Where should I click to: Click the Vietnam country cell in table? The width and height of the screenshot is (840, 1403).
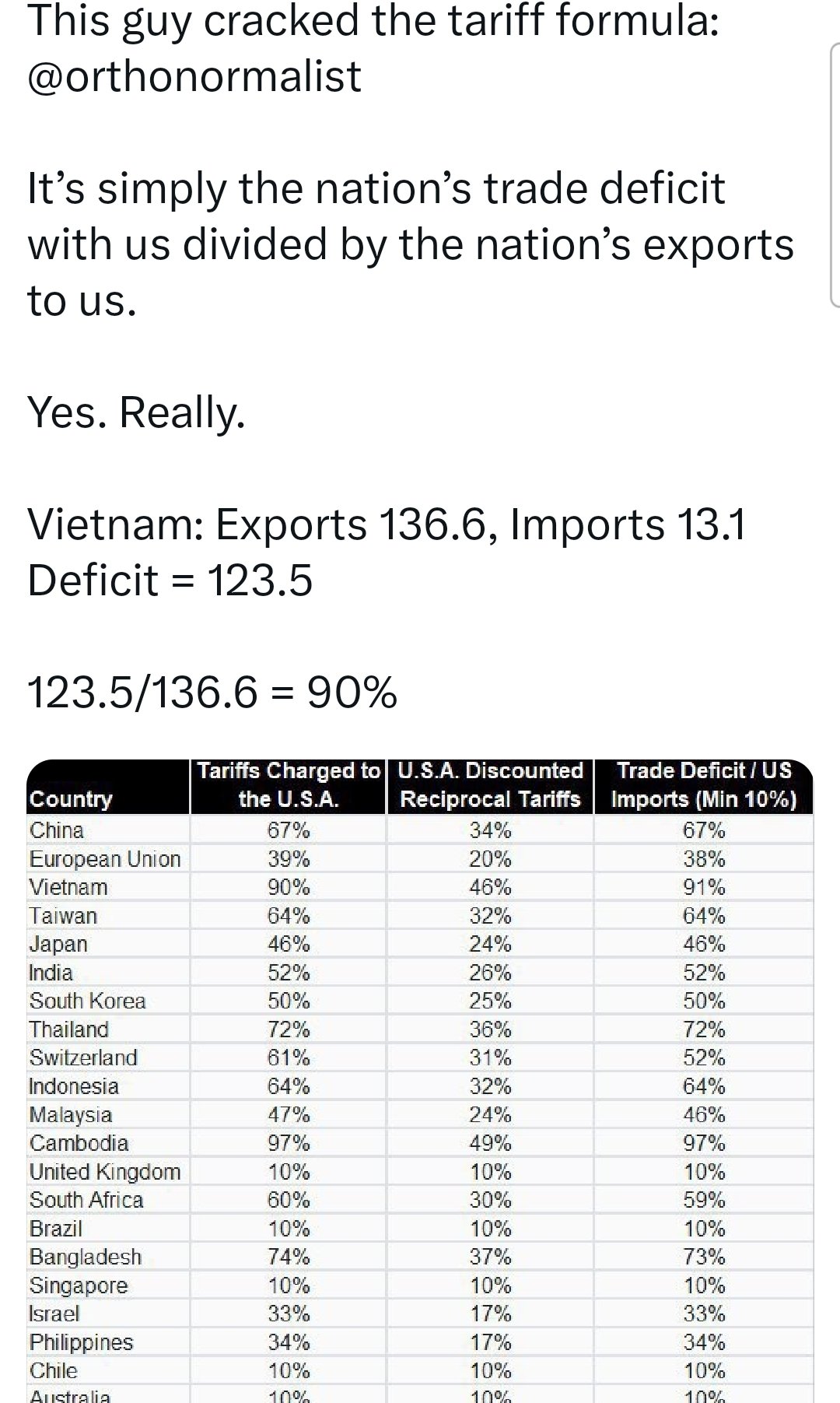[68, 887]
